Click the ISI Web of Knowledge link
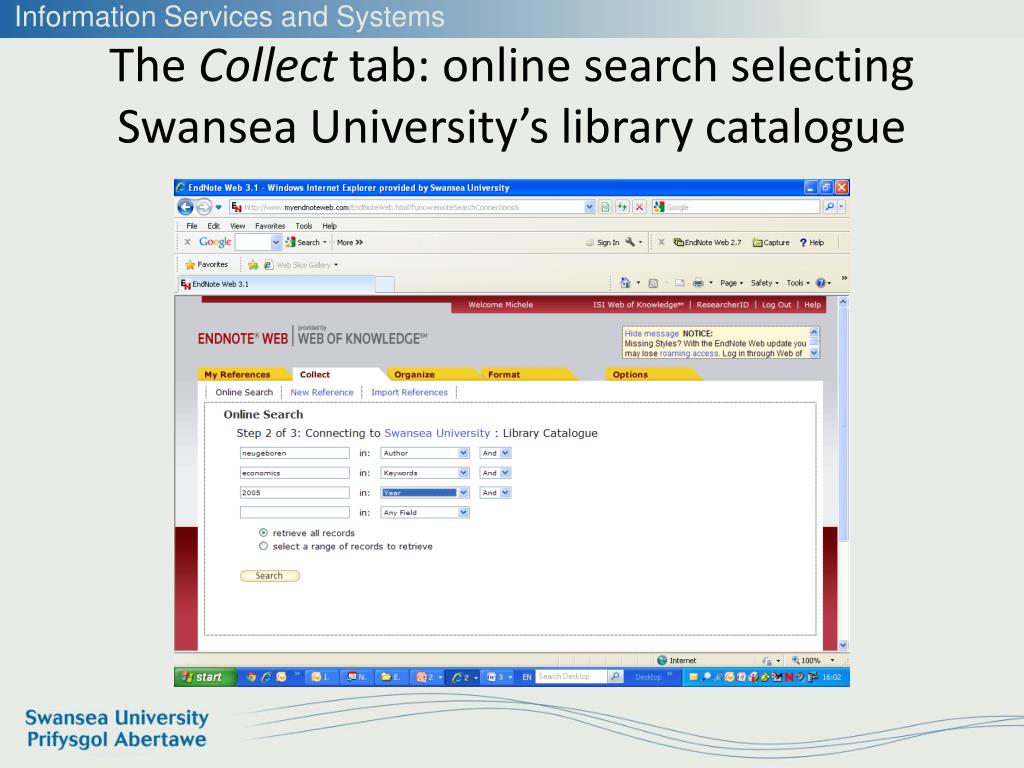 [x=638, y=305]
